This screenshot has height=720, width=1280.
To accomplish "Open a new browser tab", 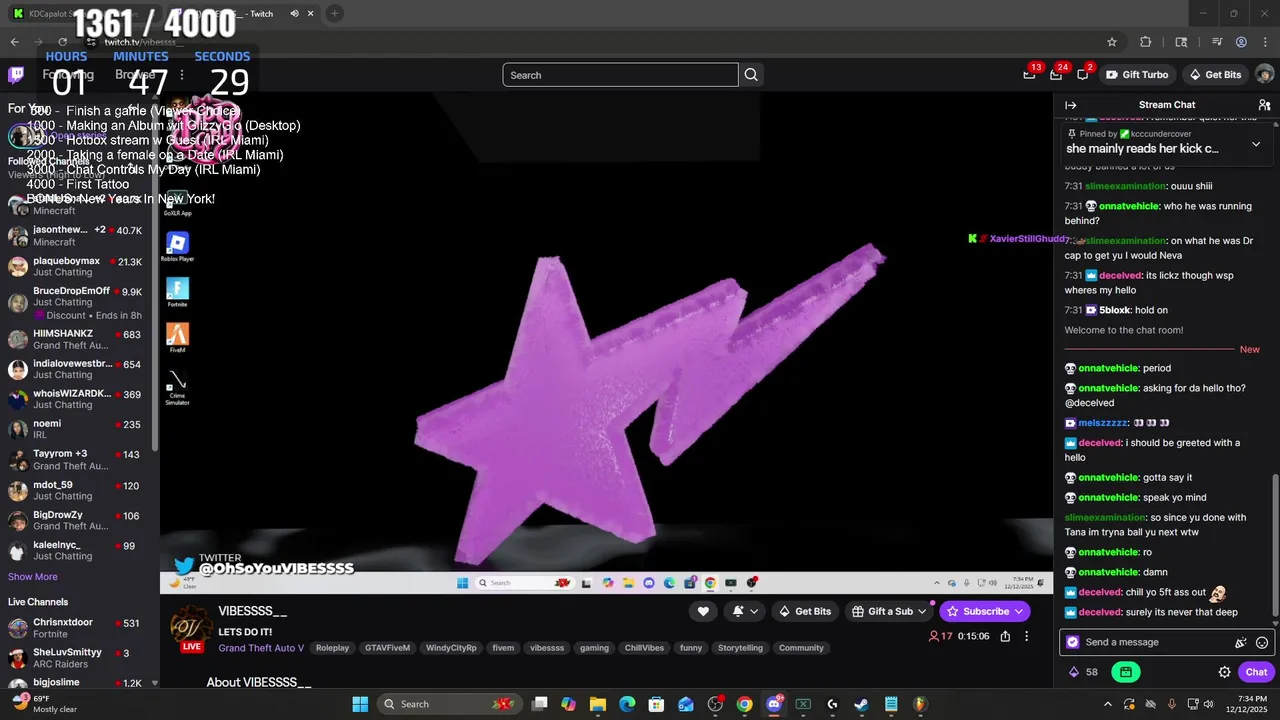I will pyautogui.click(x=334, y=14).
